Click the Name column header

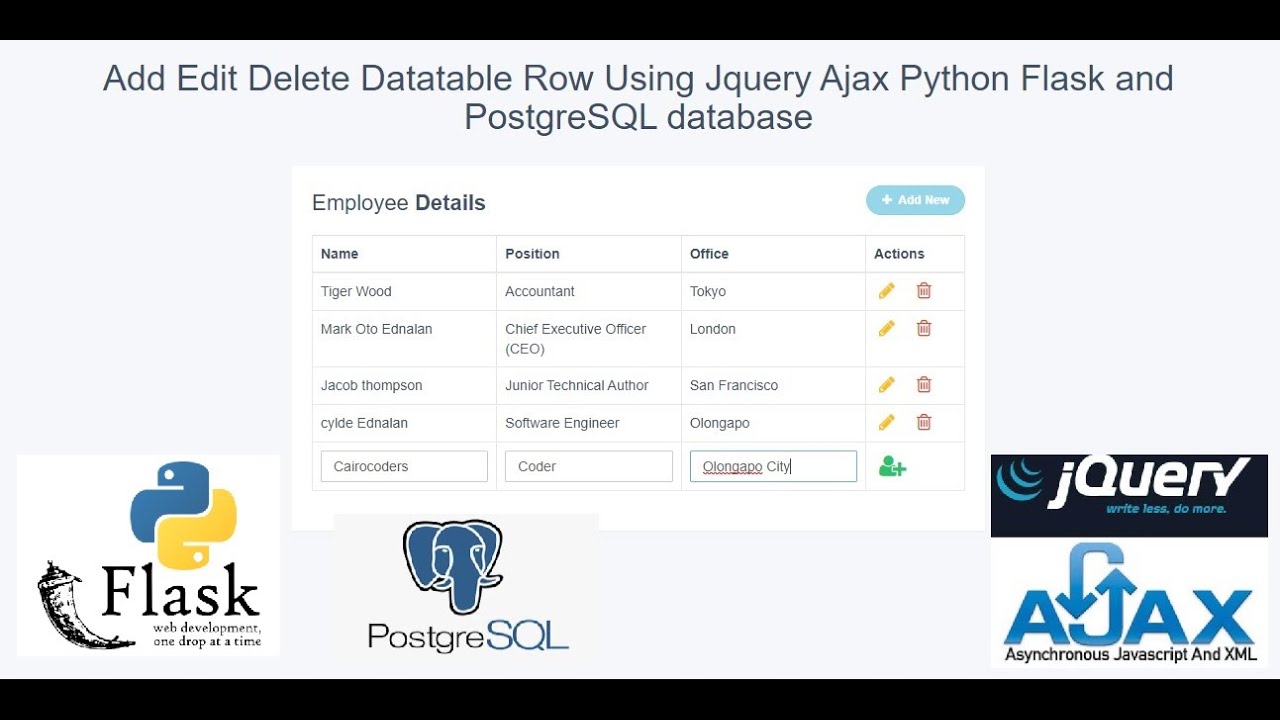[x=404, y=254]
